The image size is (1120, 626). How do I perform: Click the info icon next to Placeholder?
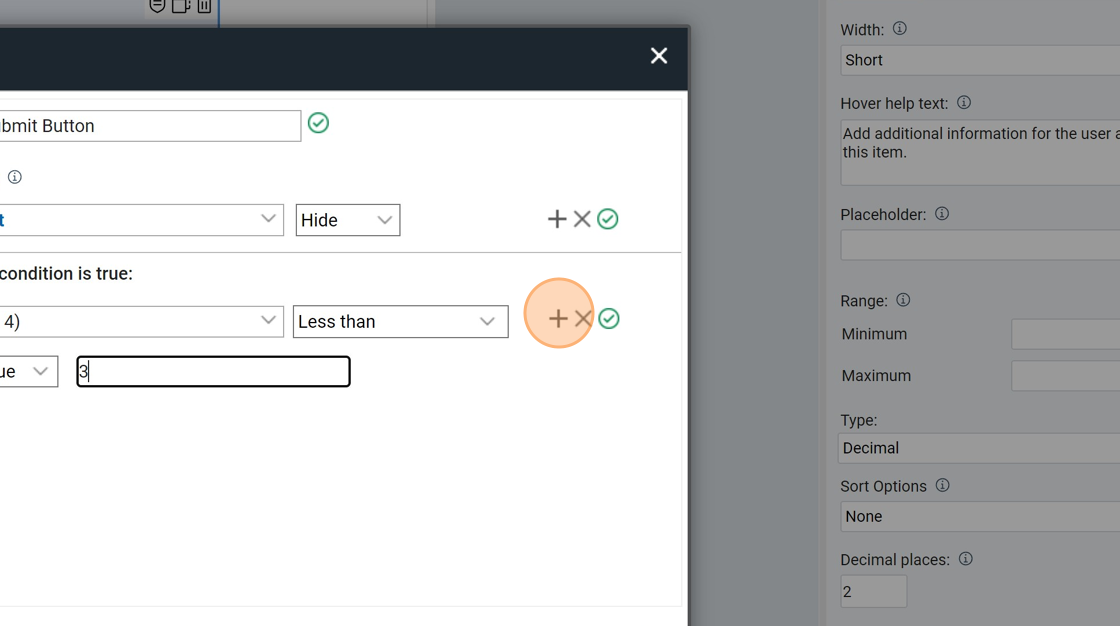(942, 214)
